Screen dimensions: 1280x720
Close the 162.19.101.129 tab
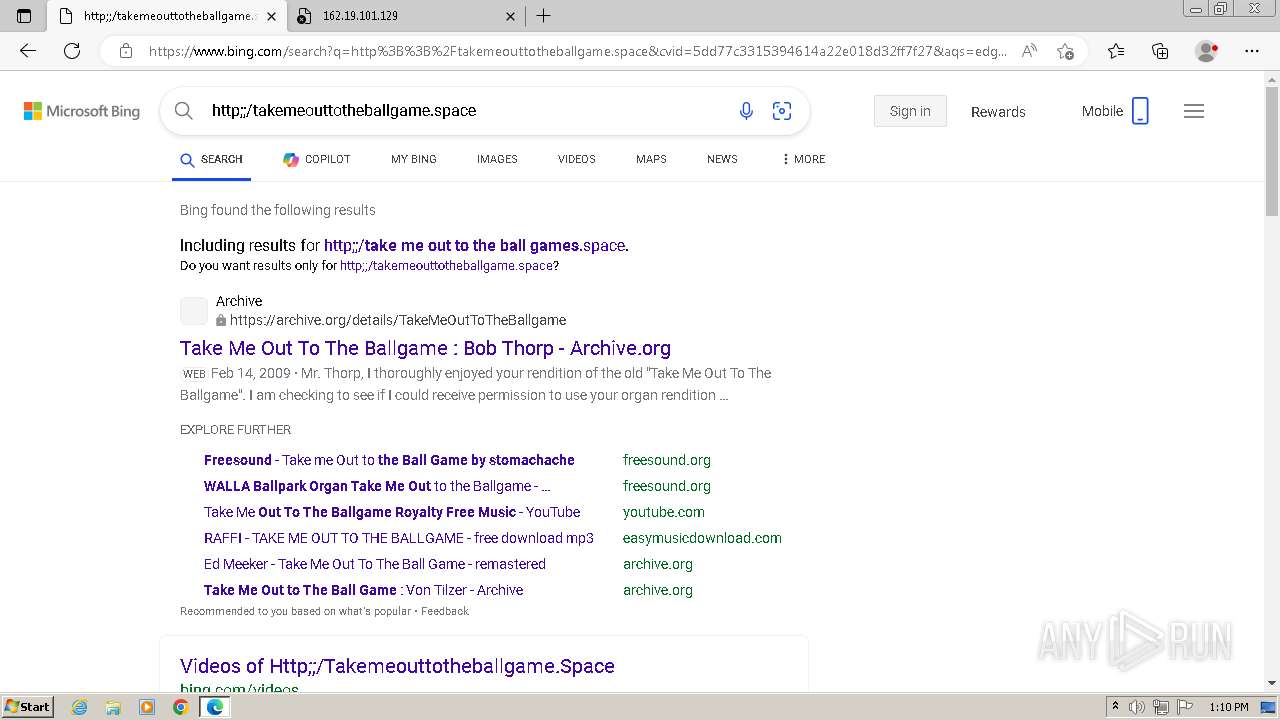[510, 16]
